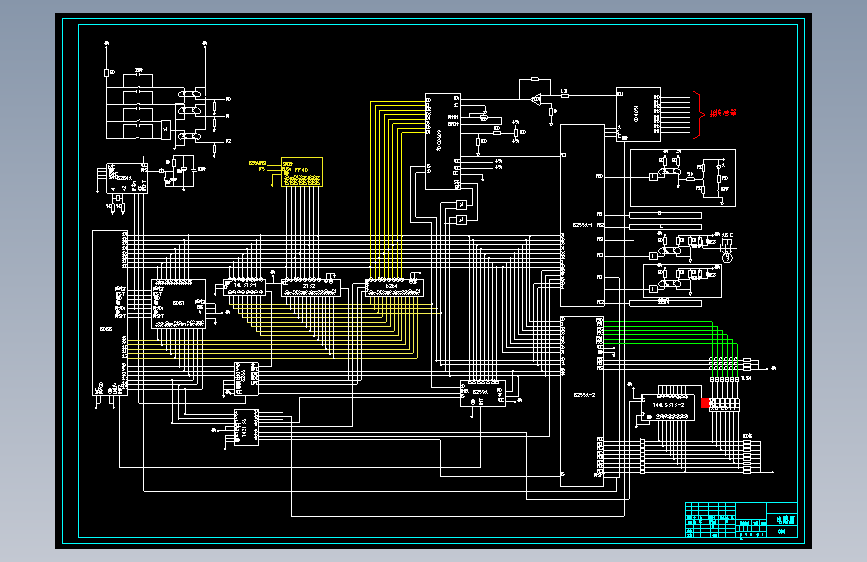The height and width of the screenshot is (562, 867).
Task: Select the top-right chip beside the red brace
Action: [638, 114]
